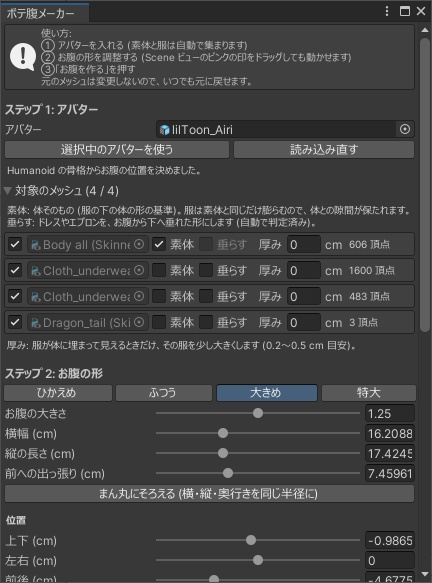Click the お腹の大きさ slider handle
Viewport: 432px width, 583px height.
click(x=258, y=413)
